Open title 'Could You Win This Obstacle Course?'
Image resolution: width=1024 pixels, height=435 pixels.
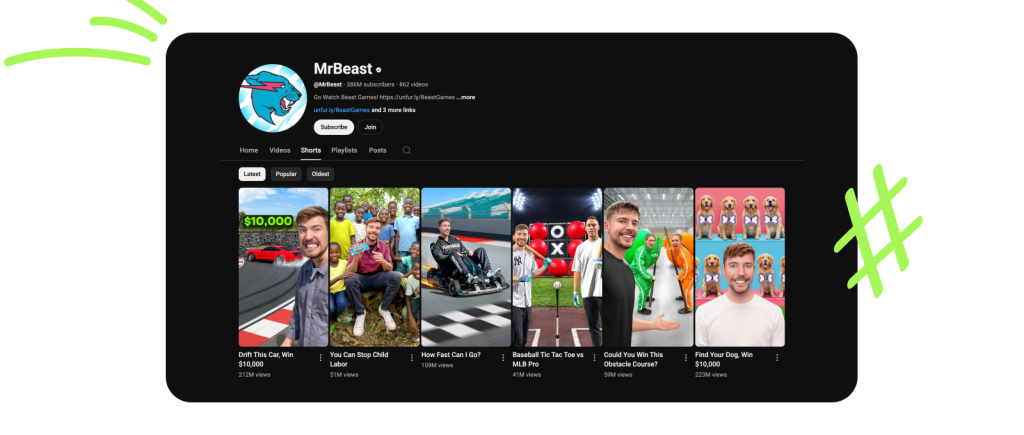pyautogui.click(x=633, y=359)
